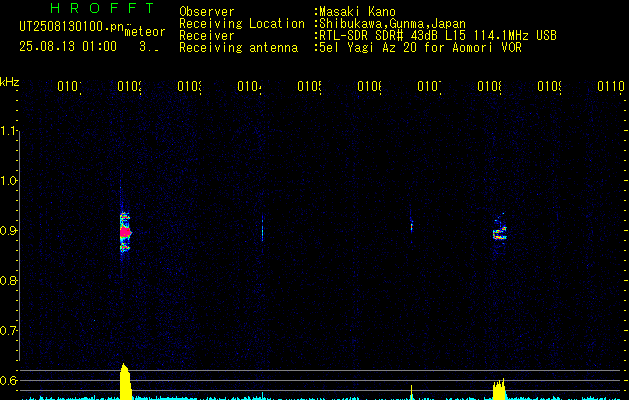Click the '3..' count beside the date

pos(149,47)
